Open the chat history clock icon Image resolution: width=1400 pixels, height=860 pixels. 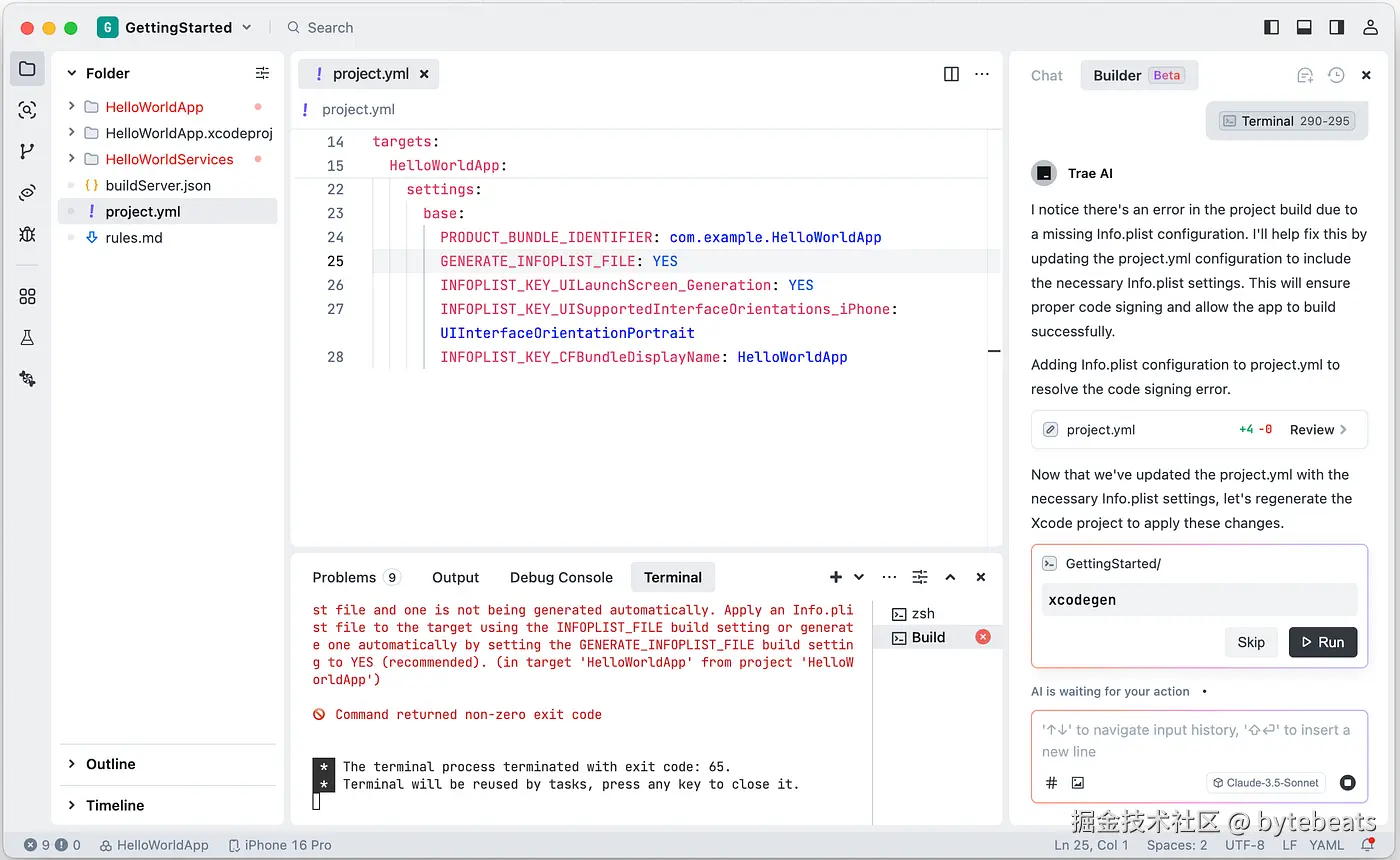click(1336, 75)
